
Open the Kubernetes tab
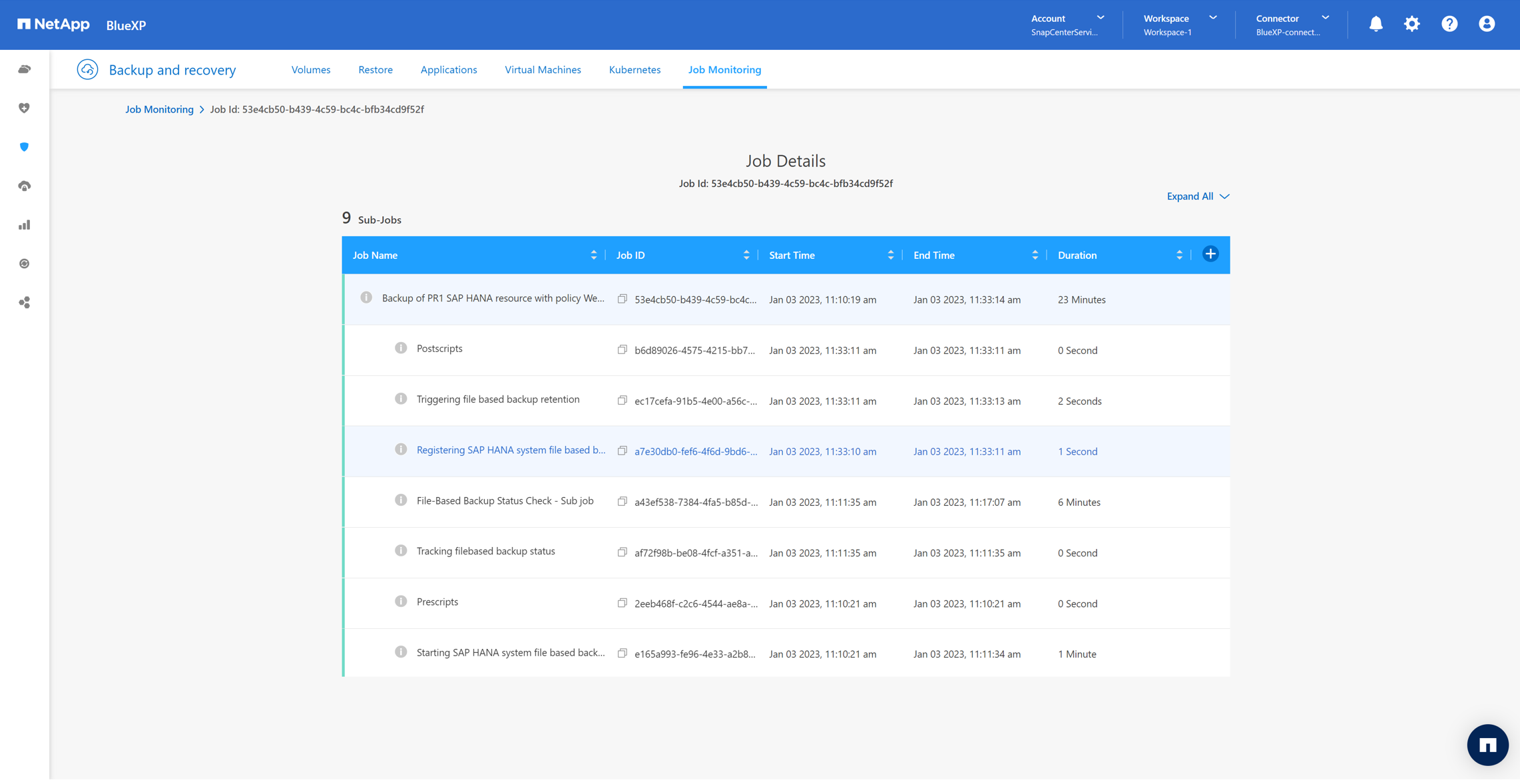(634, 70)
